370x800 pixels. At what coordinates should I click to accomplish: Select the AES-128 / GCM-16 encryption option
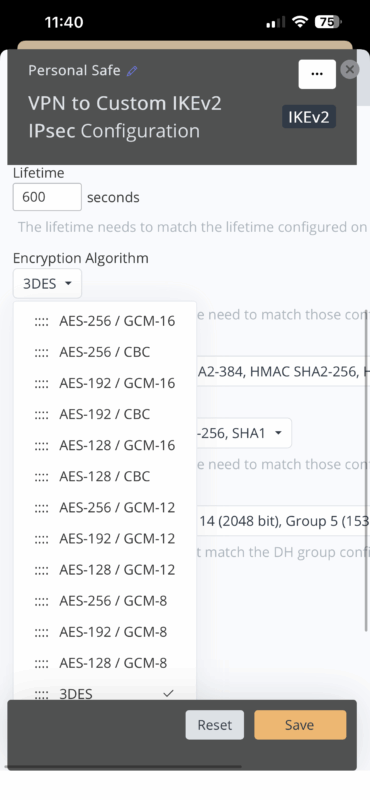click(105, 445)
